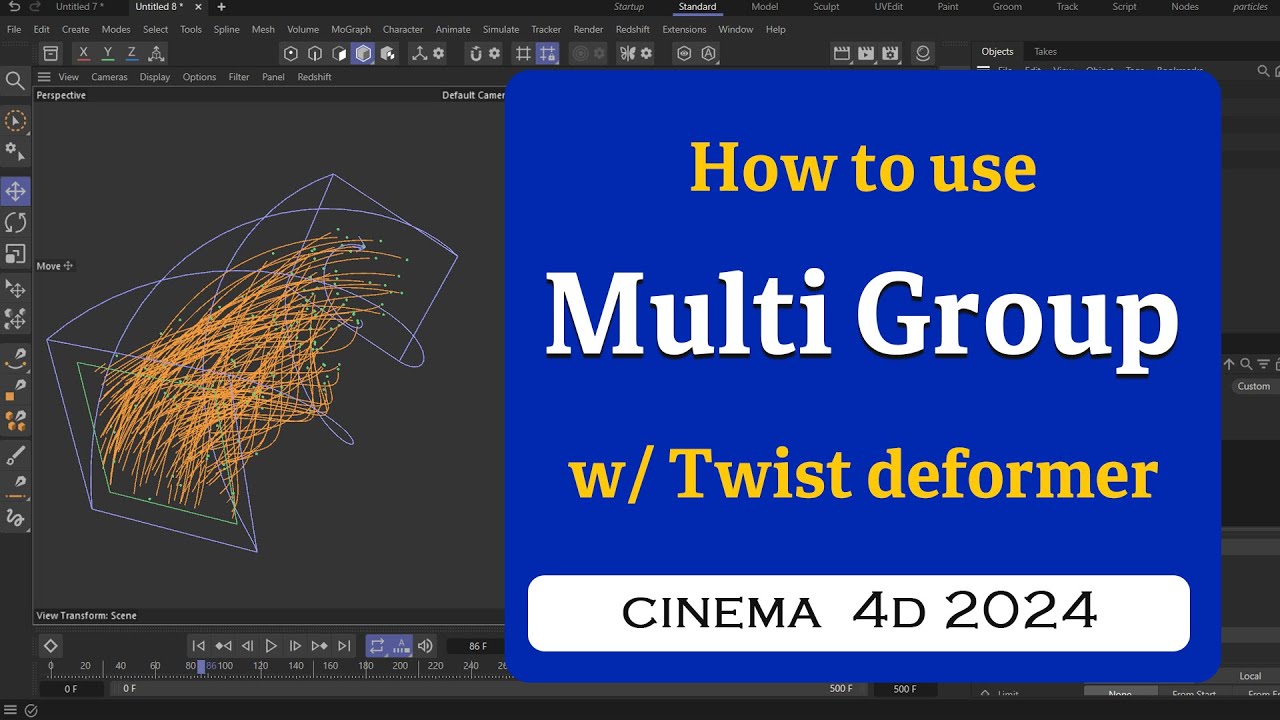Image resolution: width=1280 pixels, height=720 pixels.
Task: Toggle X axis lock
Action: click(83, 53)
